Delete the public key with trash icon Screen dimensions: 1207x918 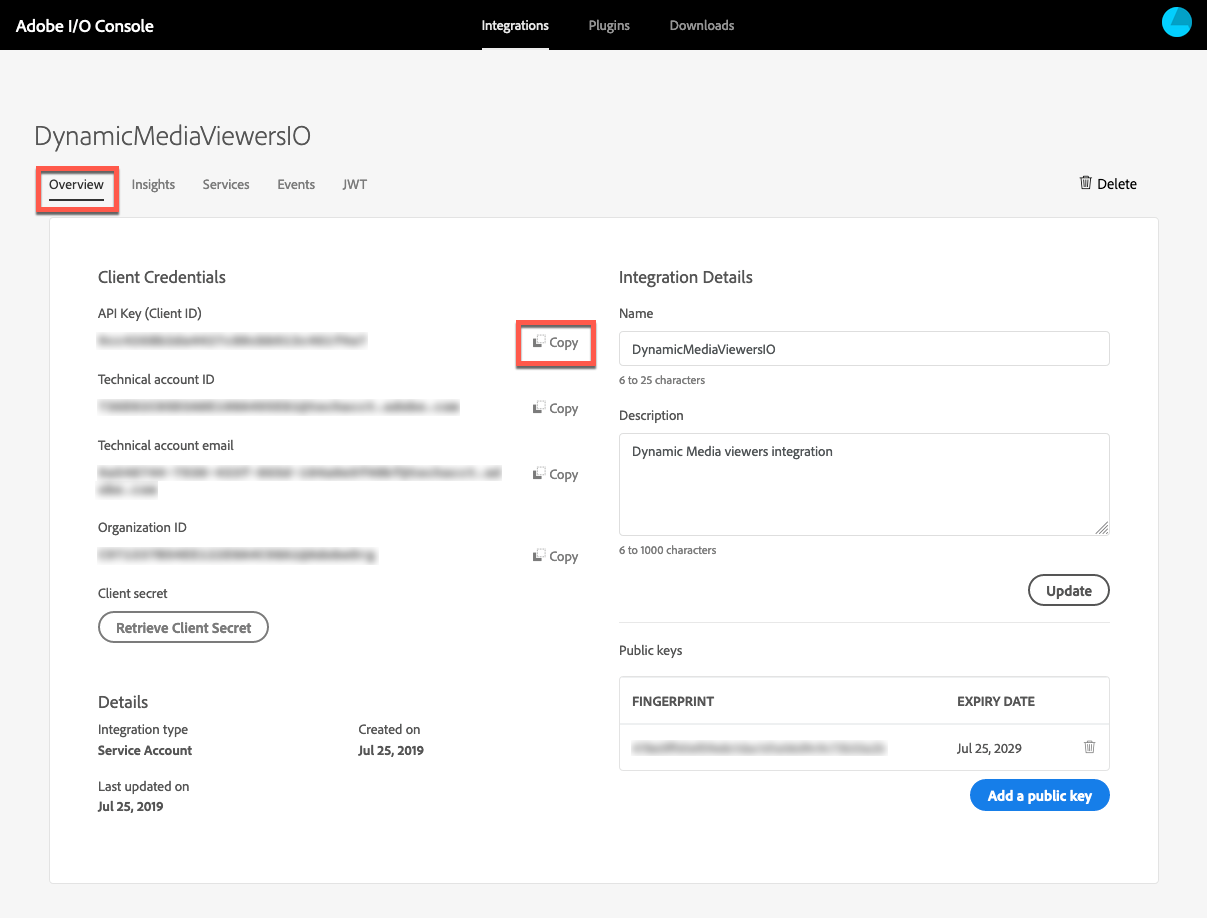point(1090,747)
